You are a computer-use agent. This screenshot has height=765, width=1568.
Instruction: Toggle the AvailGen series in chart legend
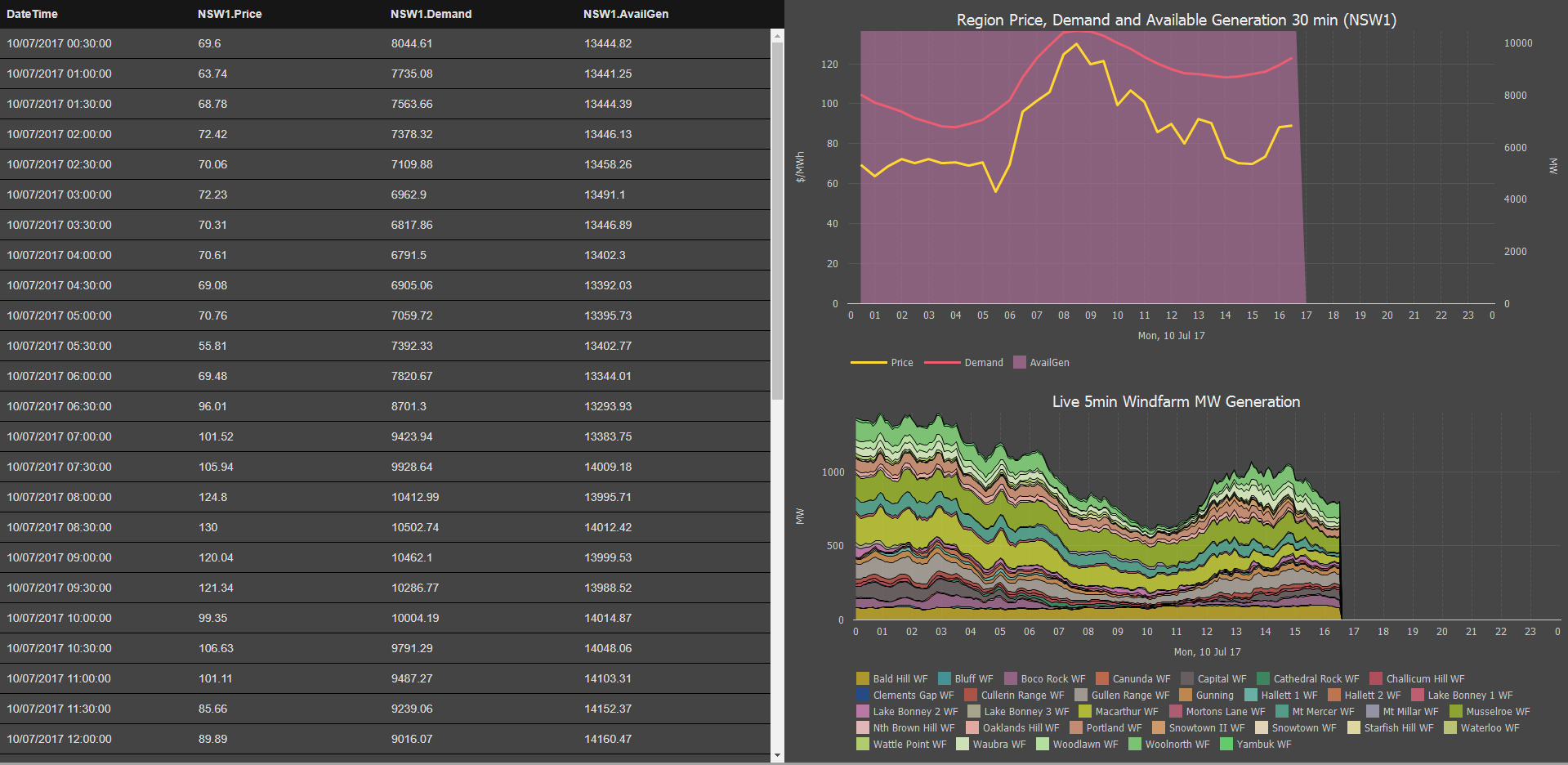1041,363
